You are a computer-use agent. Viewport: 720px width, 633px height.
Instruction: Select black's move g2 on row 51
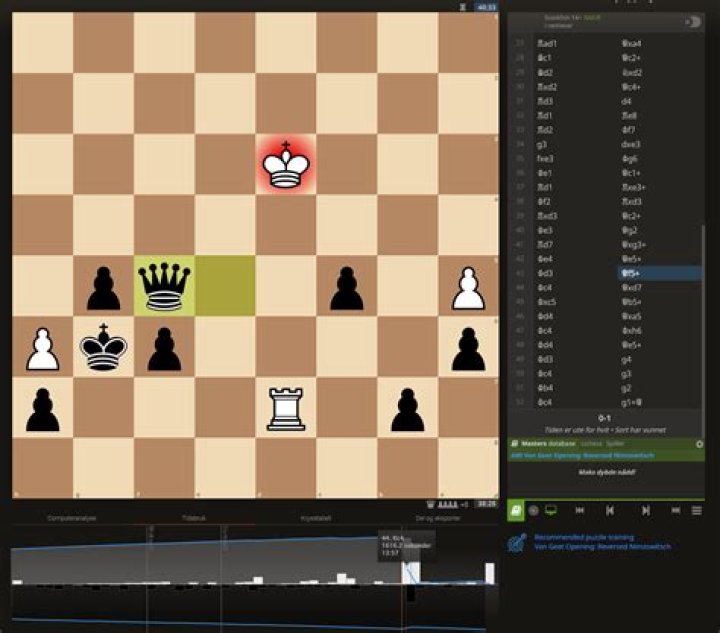(x=659, y=388)
